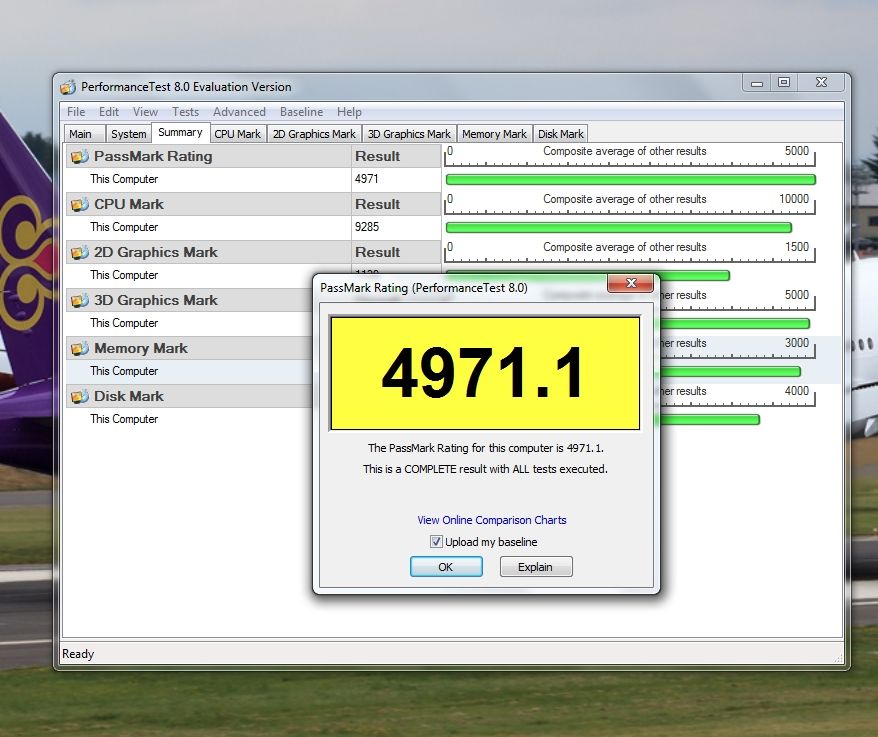Image resolution: width=878 pixels, height=737 pixels.
Task: Close the PassMark Rating dialog
Action: click(x=631, y=283)
